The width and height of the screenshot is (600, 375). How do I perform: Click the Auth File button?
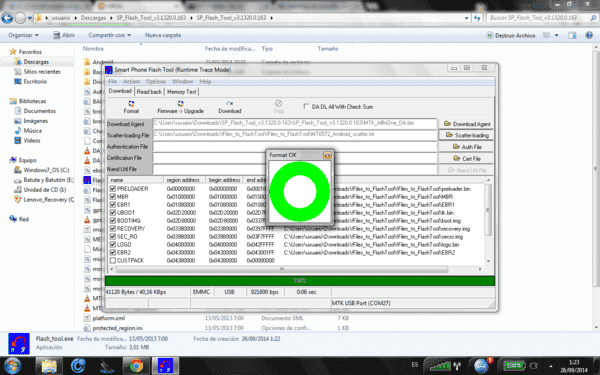coord(466,147)
